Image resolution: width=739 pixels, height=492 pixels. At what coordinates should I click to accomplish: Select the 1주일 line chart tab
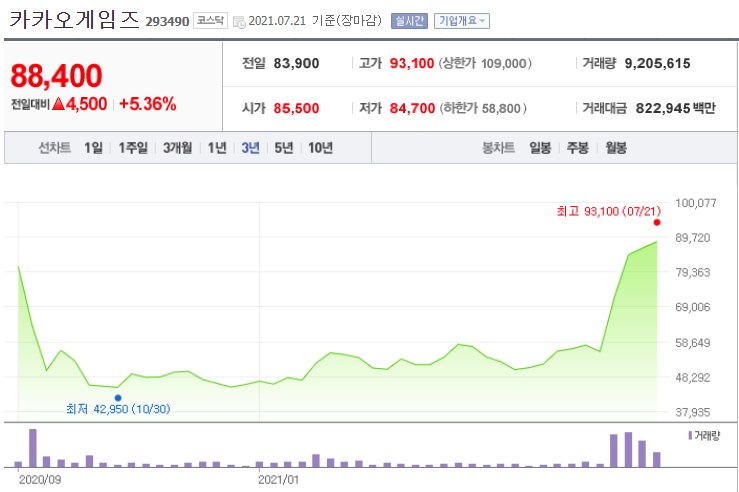(133, 148)
